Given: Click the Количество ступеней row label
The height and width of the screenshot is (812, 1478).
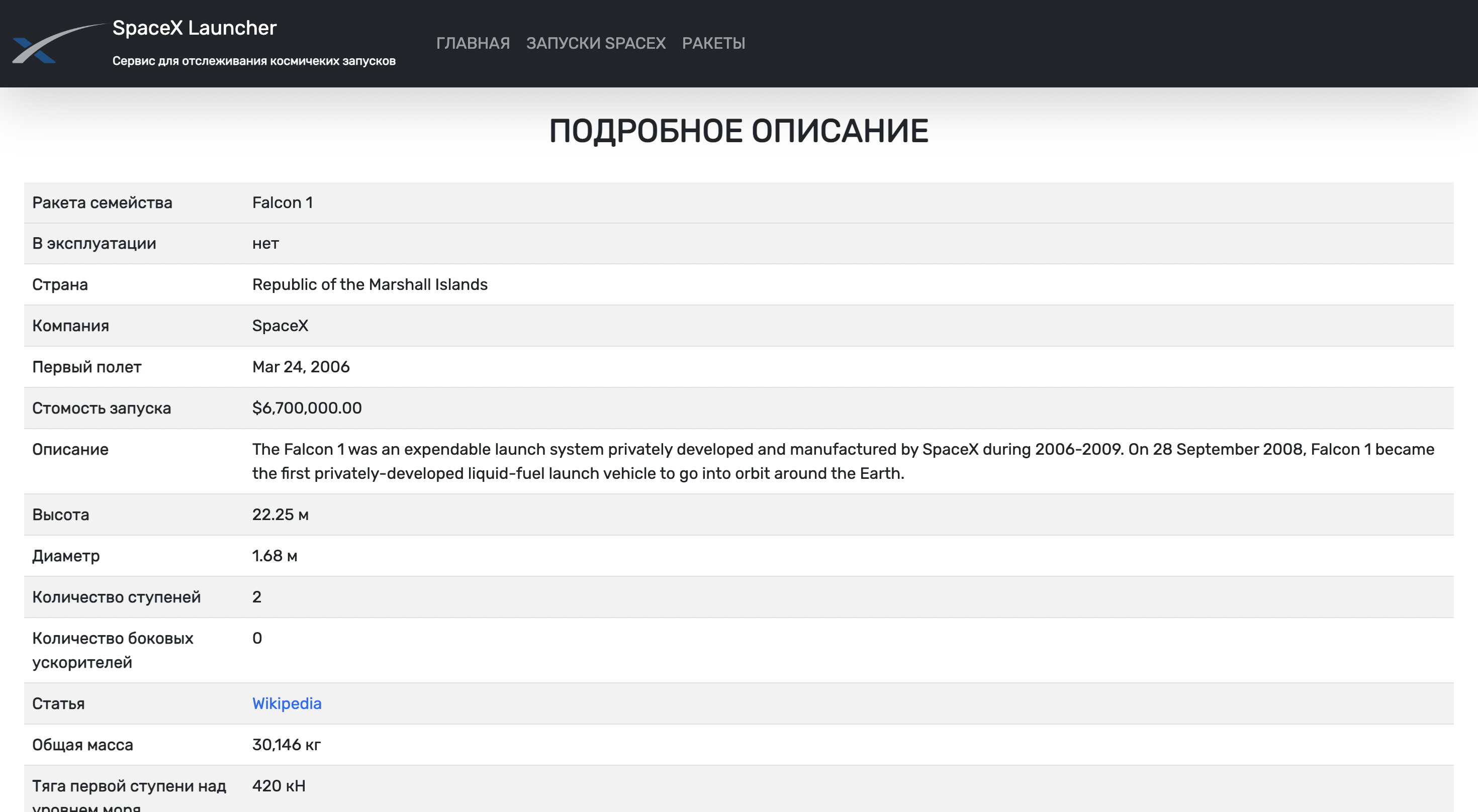Looking at the screenshot, I should pyautogui.click(x=117, y=597).
